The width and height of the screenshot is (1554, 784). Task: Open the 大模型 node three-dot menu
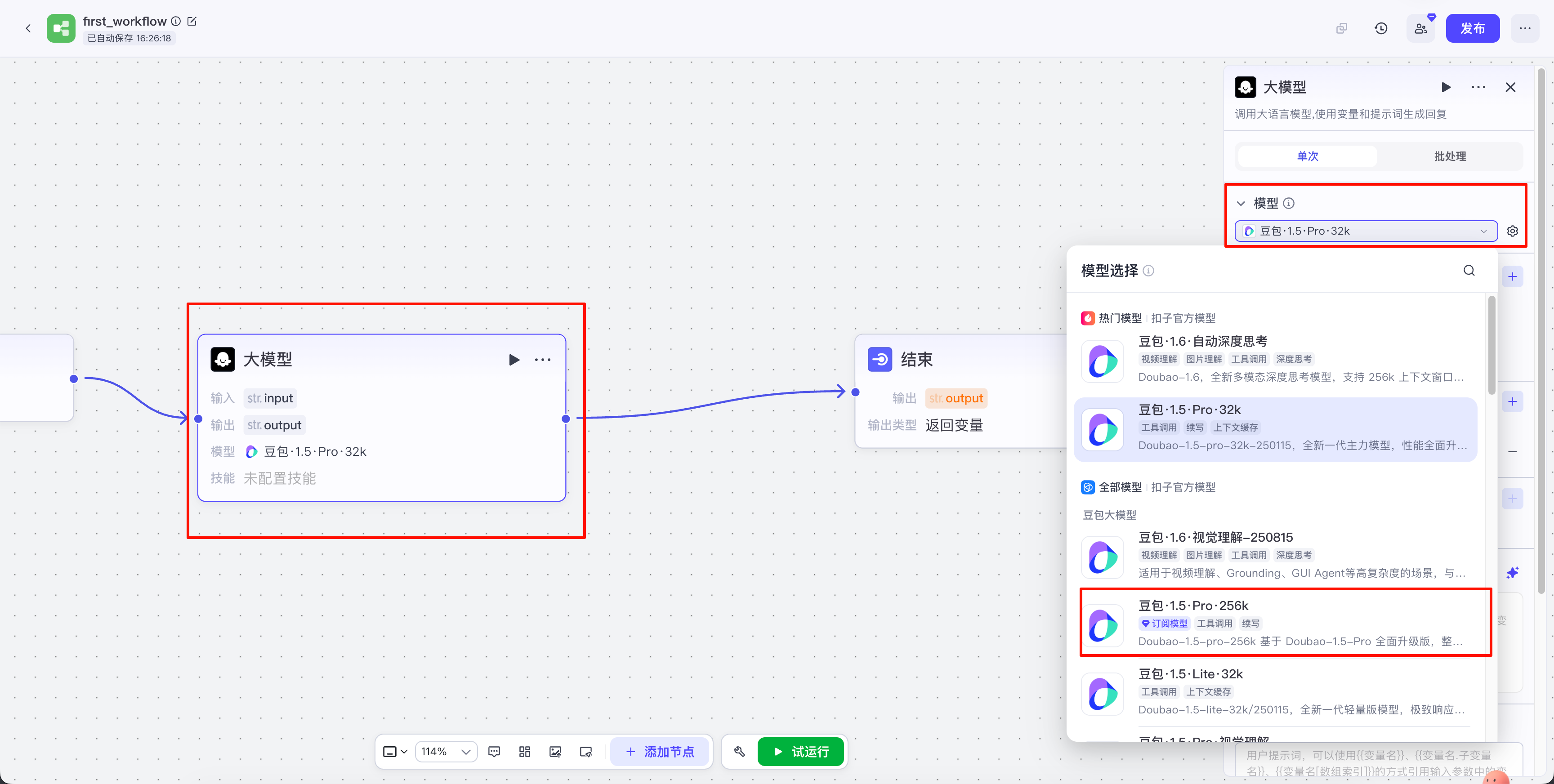[x=542, y=360]
